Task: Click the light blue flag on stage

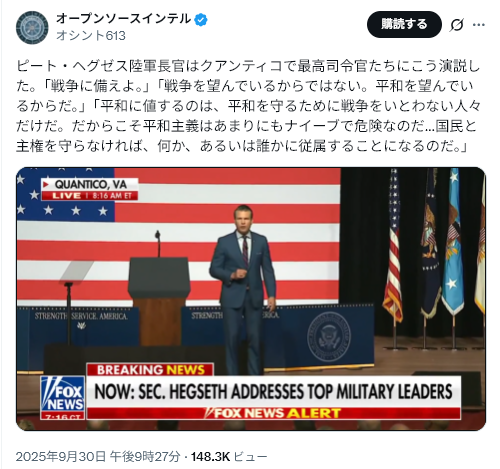Action: point(453,242)
